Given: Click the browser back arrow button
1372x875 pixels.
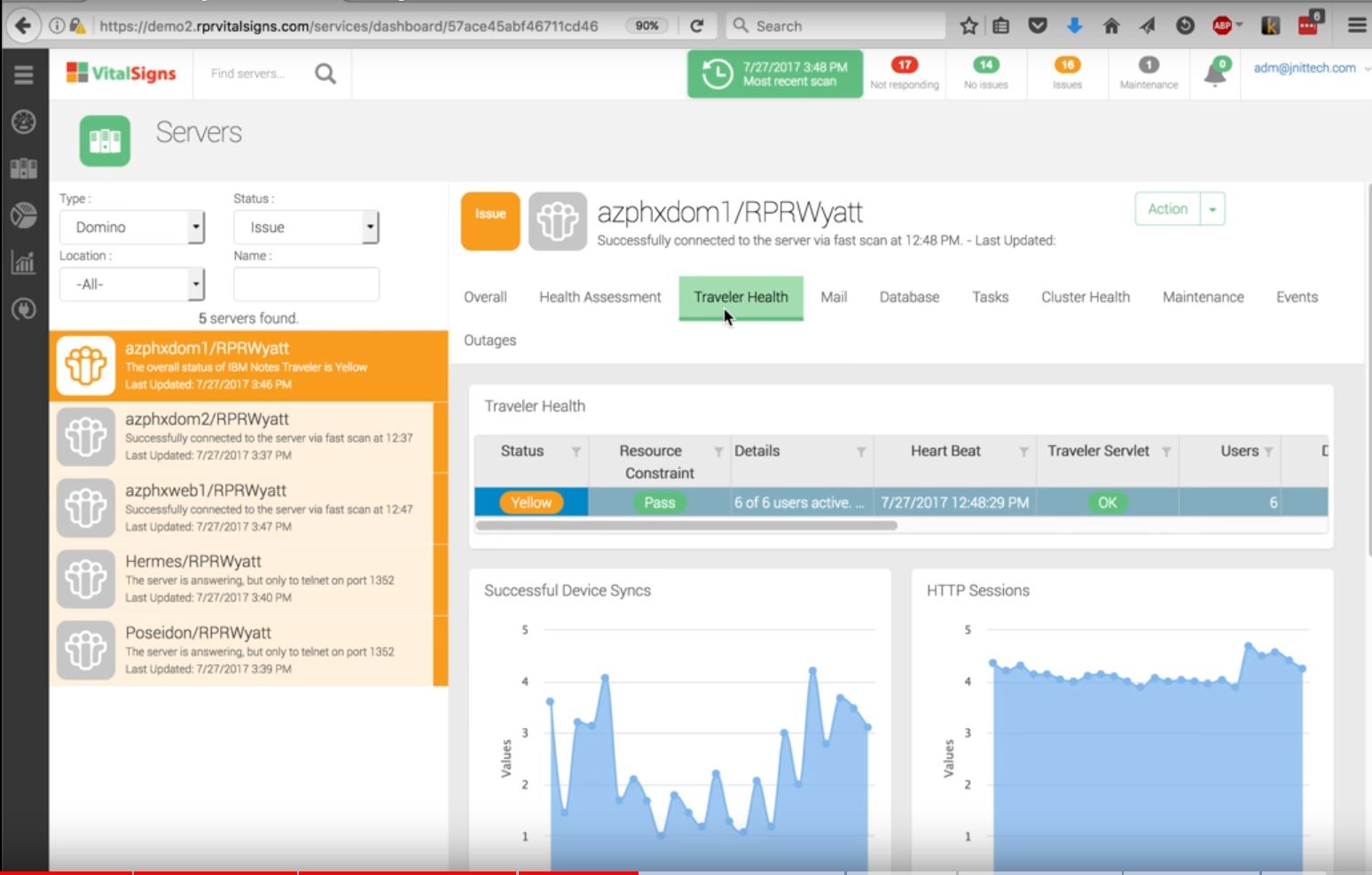Looking at the screenshot, I should coord(22,26).
